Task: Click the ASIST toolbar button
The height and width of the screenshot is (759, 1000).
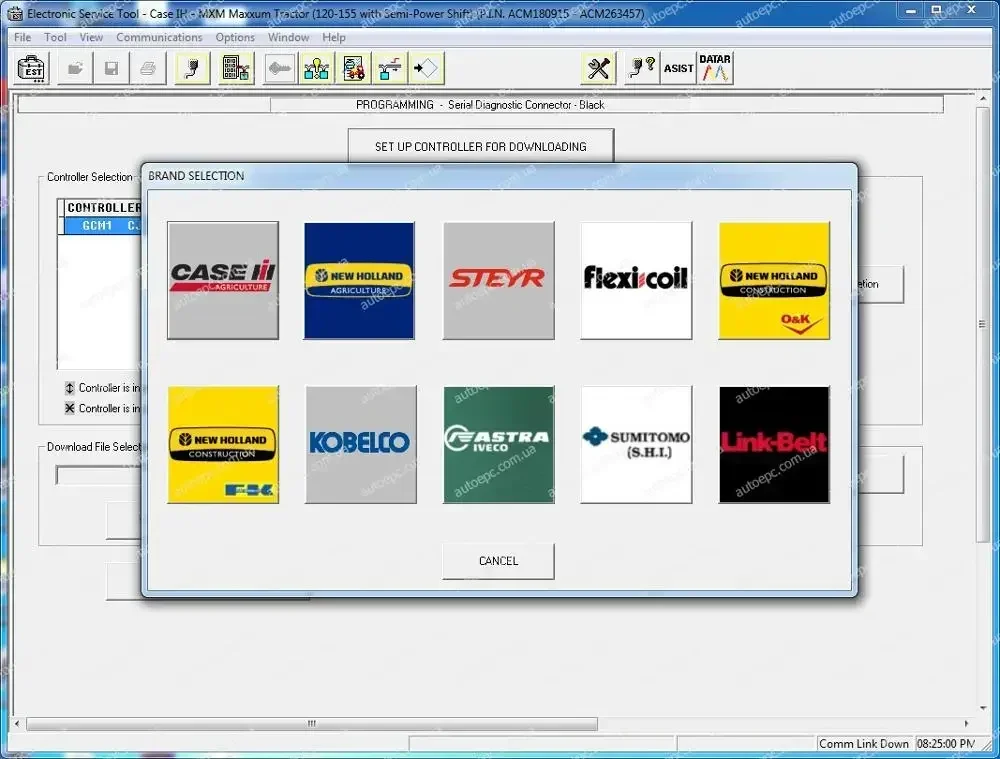Action: 678,69
